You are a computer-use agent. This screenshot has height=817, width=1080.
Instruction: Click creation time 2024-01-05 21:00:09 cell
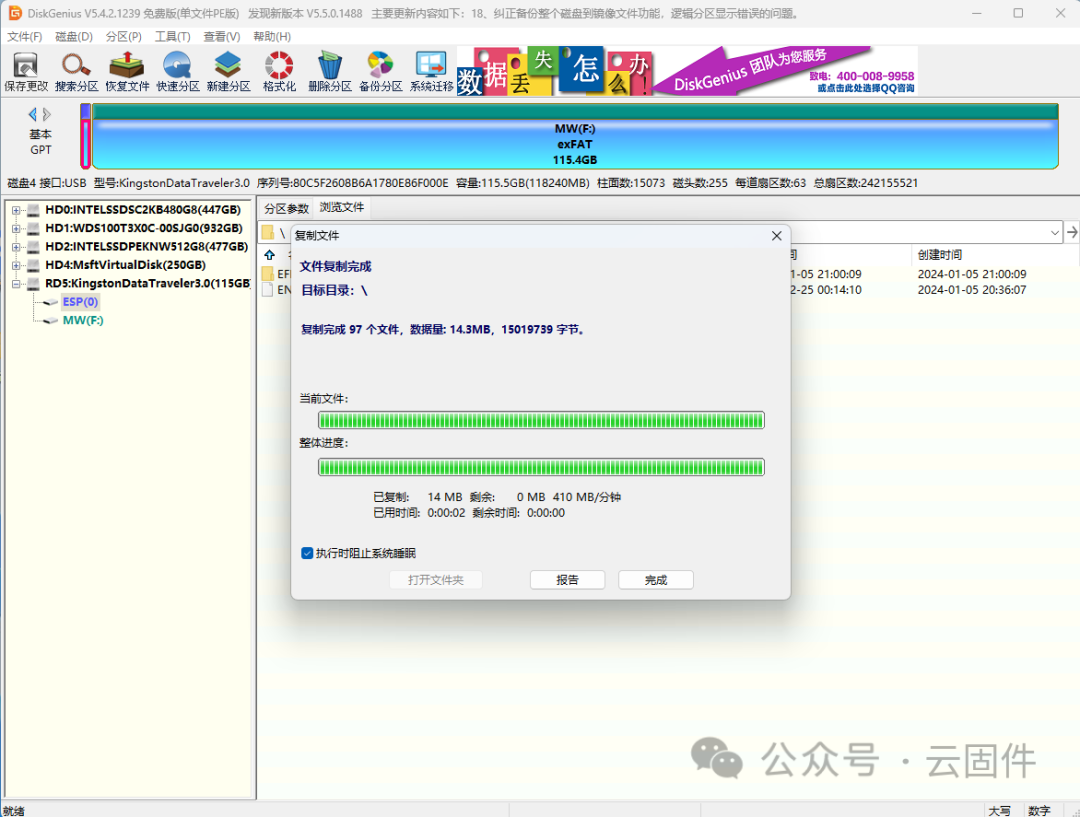coord(972,274)
